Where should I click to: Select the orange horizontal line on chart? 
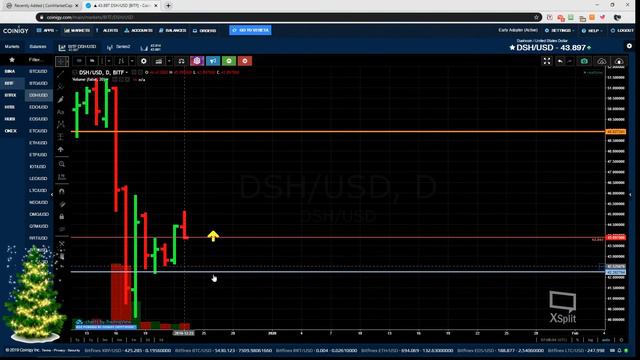coord(339,131)
